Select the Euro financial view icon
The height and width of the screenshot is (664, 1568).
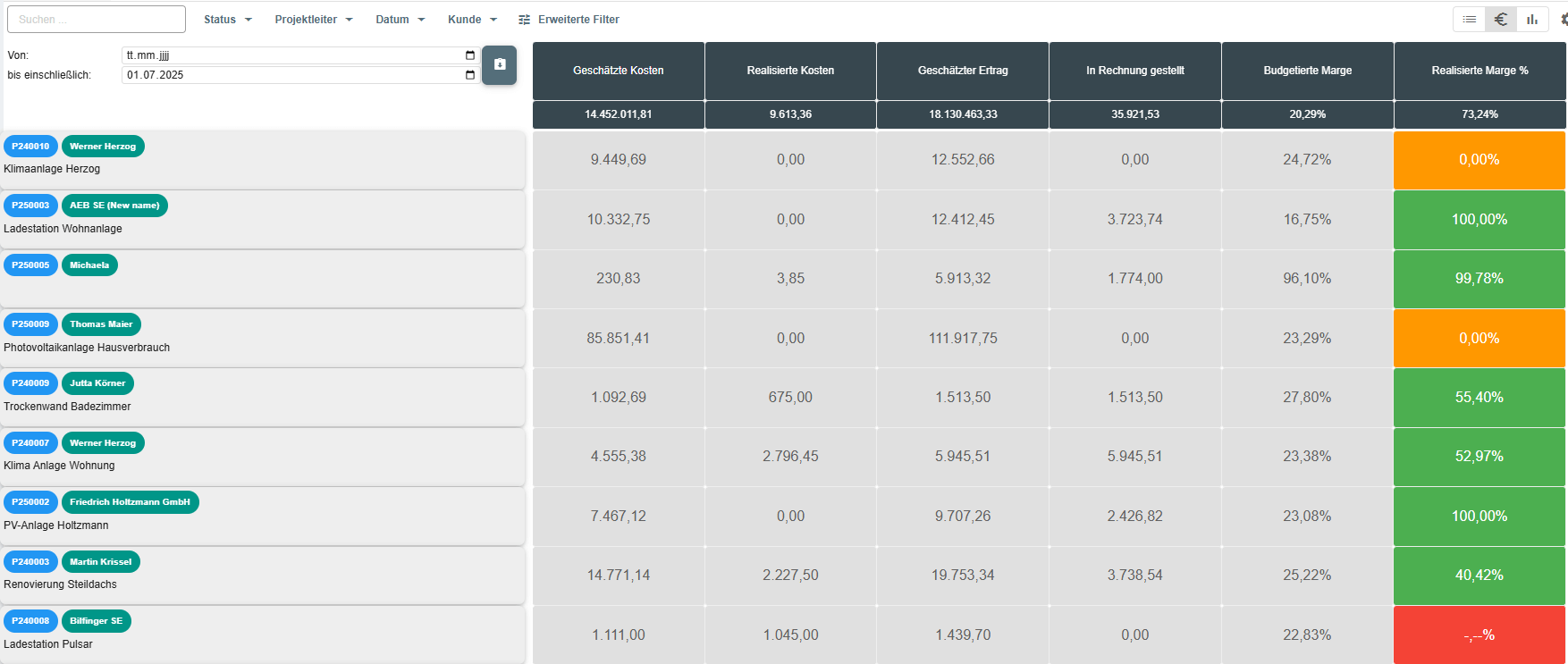(x=1501, y=19)
